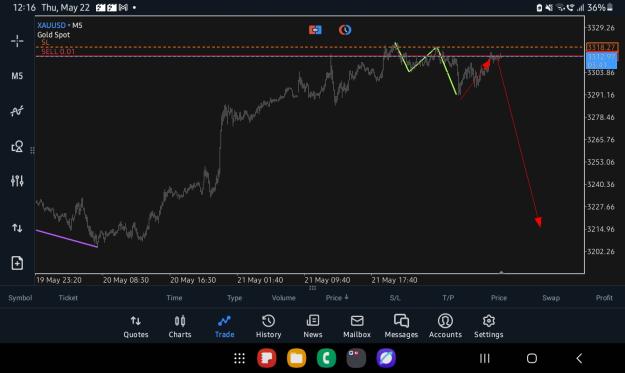Open the drawing objects shapes tool

click(x=17, y=146)
